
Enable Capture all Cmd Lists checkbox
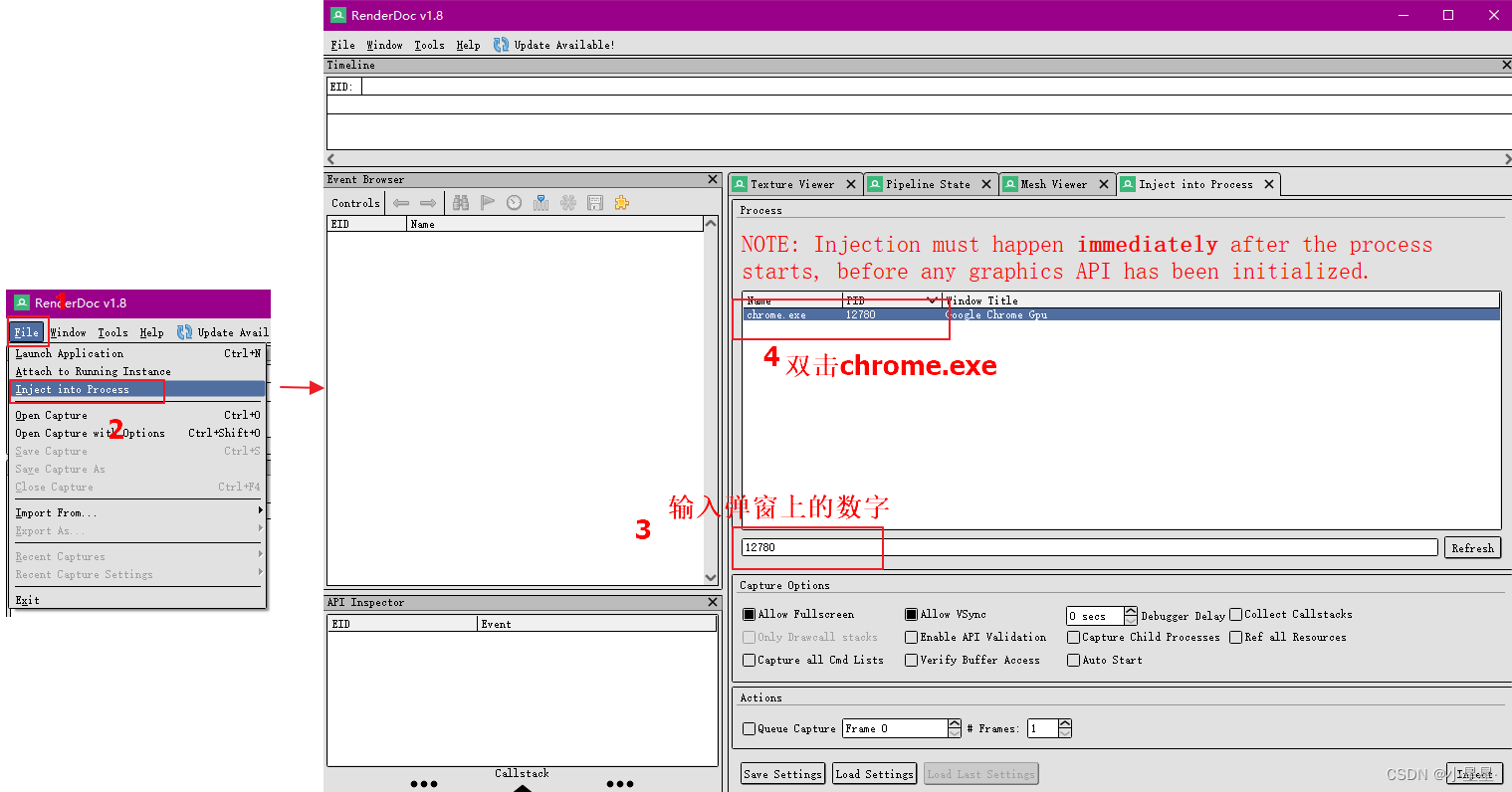click(x=750, y=660)
